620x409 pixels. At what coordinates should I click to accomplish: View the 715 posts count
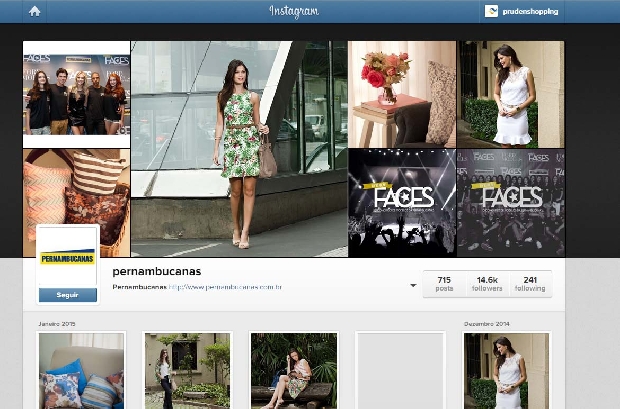(x=444, y=284)
